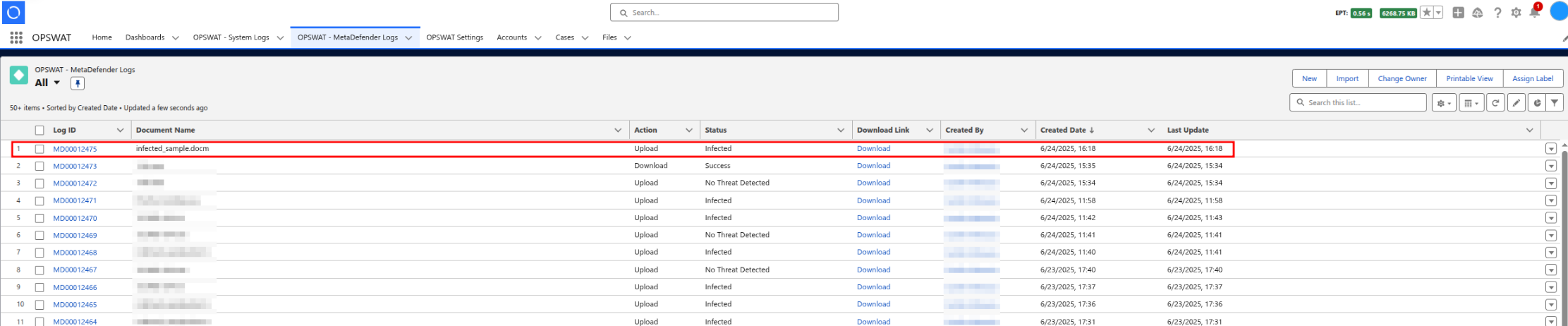The image size is (1568, 326).
Task: Check the row MD00012465 checkbox
Action: pyautogui.click(x=39, y=305)
